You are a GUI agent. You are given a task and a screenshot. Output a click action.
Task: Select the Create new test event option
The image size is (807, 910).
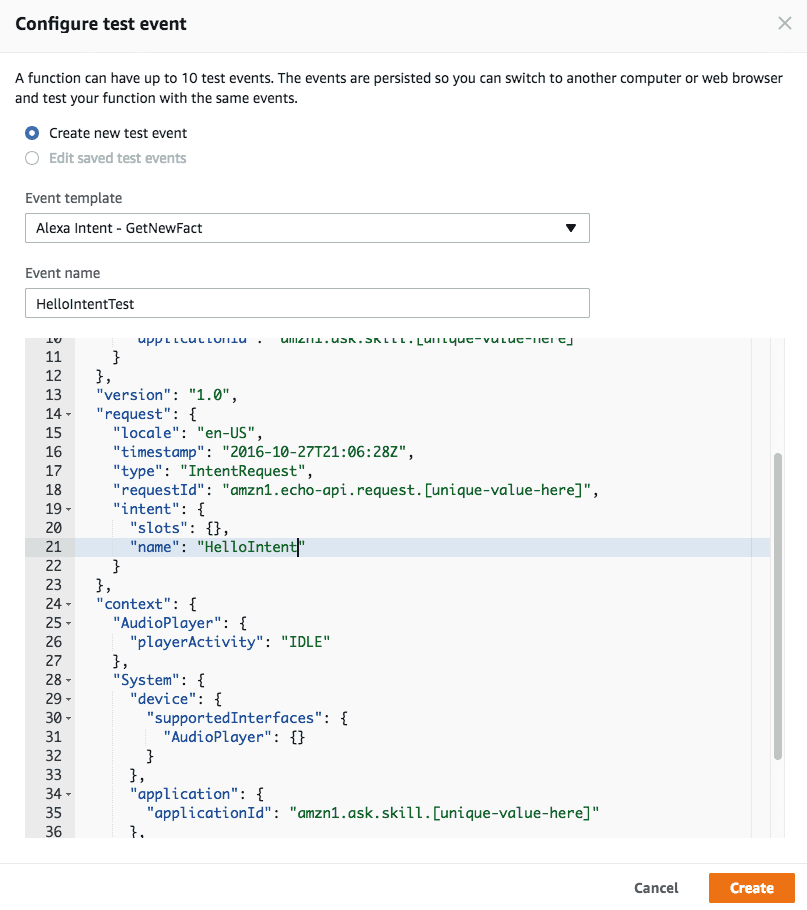(x=31, y=132)
